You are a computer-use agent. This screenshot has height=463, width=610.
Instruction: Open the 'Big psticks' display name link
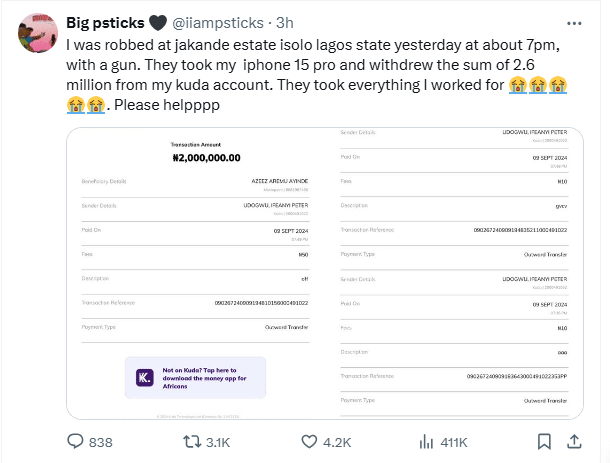click(x=107, y=22)
